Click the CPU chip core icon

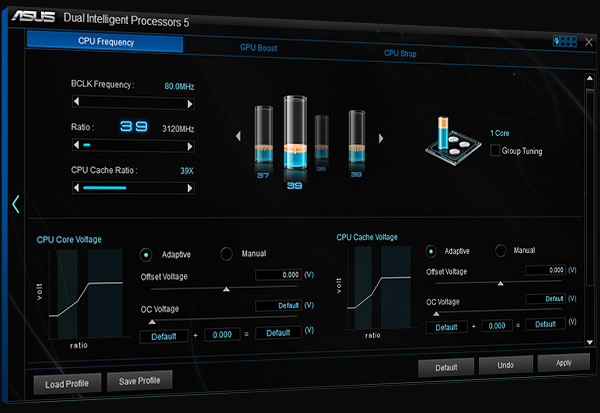[451, 140]
